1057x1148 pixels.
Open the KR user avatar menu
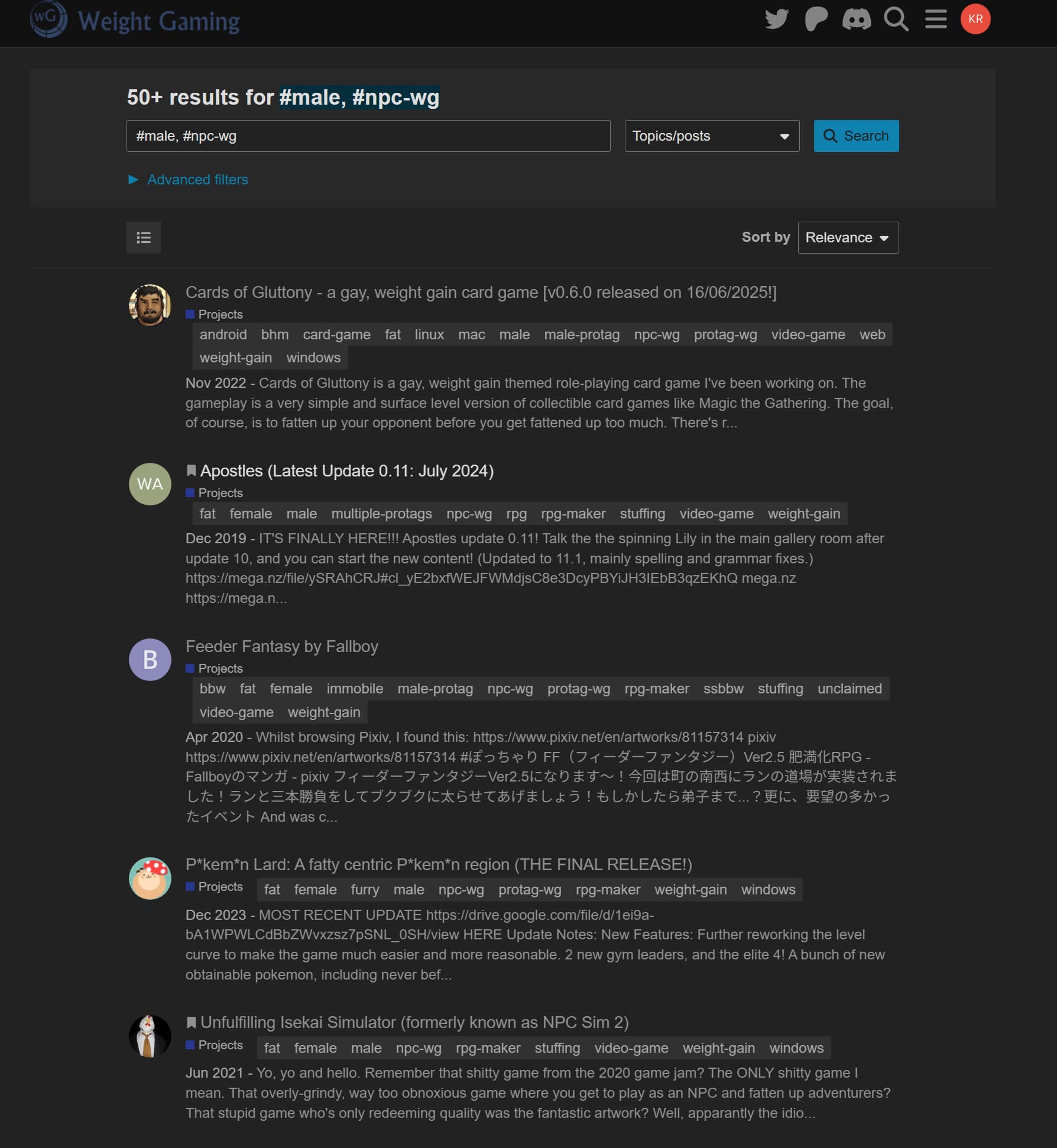[x=975, y=19]
